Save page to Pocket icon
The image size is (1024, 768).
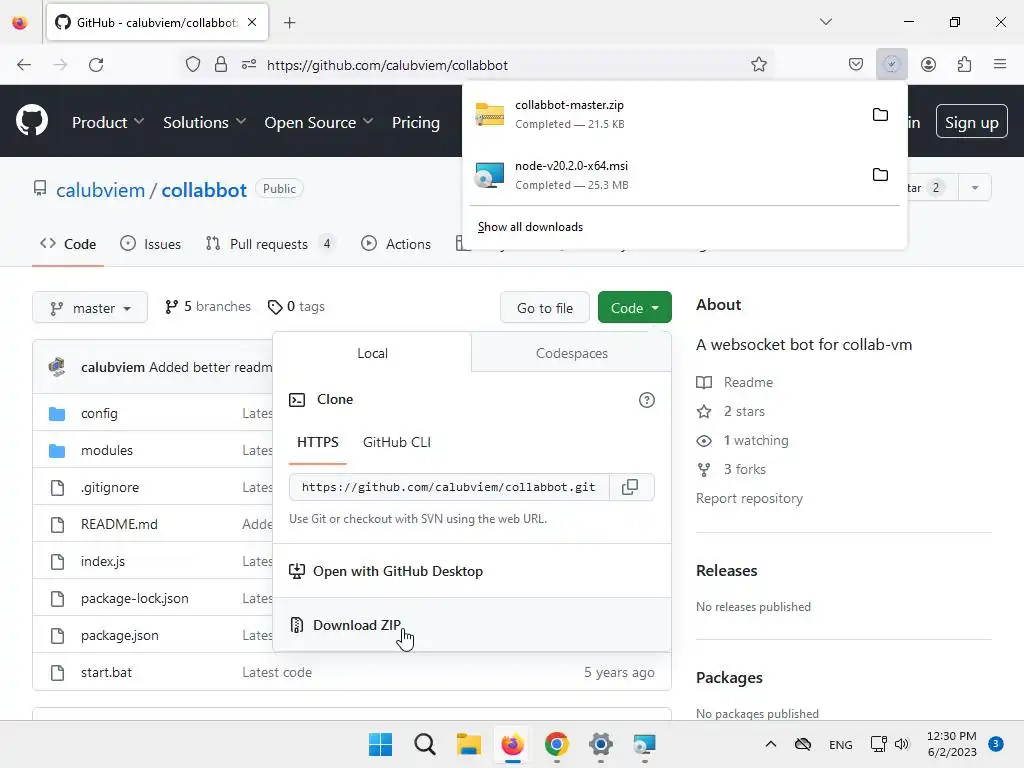[856, 64]
